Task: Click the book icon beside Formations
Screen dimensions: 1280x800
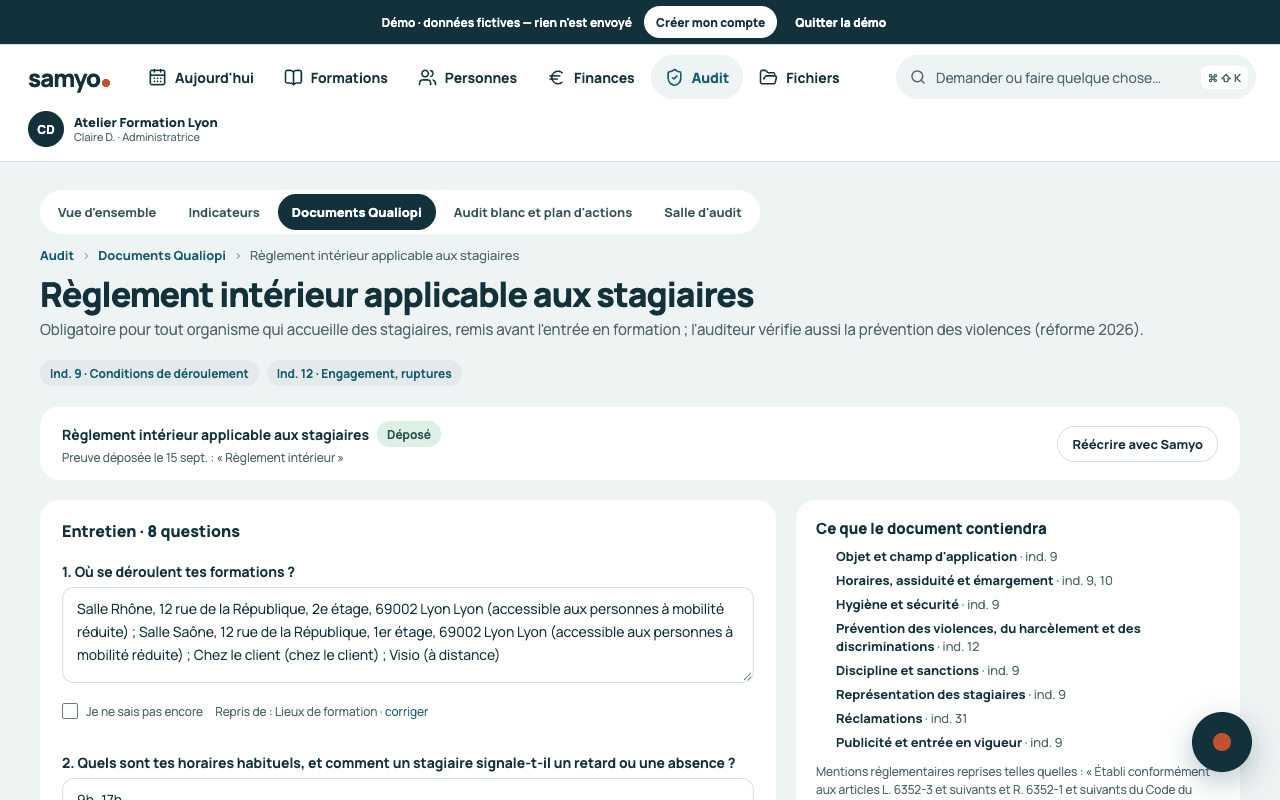Action: pos(293,77)
